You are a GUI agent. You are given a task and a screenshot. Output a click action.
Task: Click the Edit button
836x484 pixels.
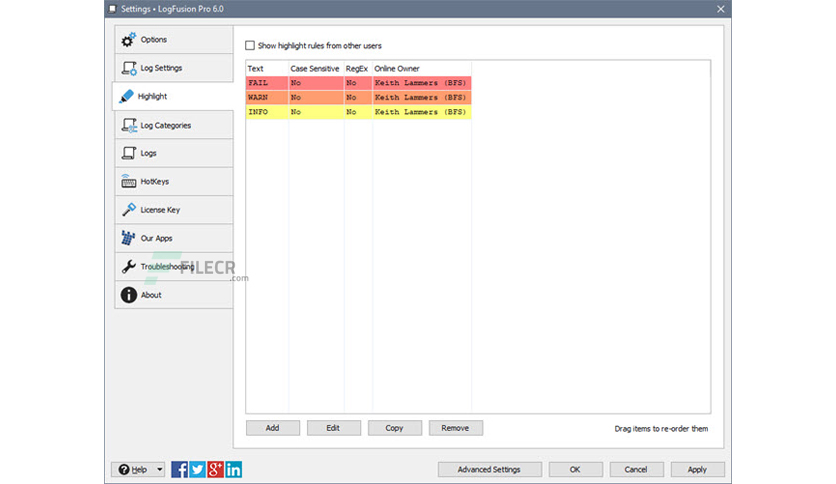(334, 428)
